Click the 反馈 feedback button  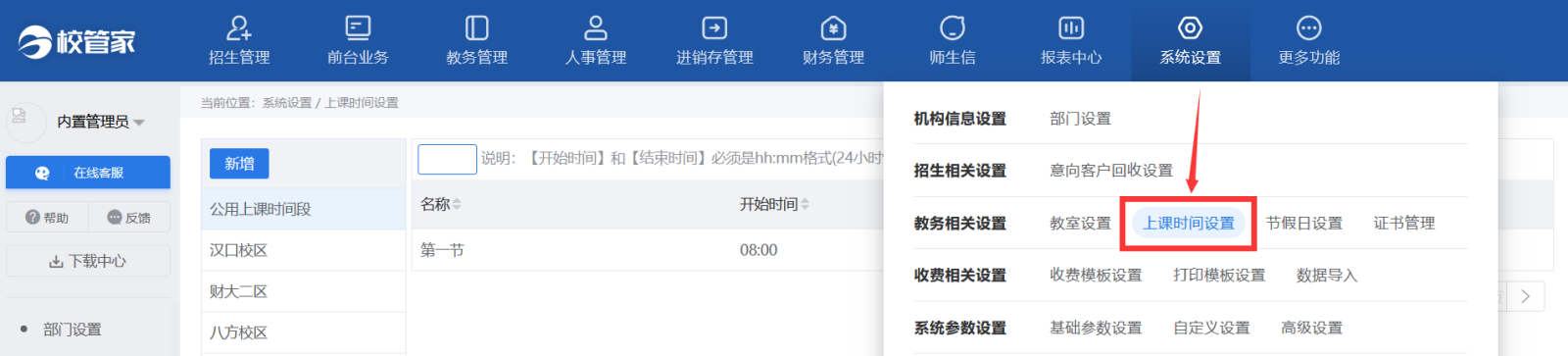tap(128, 218)
